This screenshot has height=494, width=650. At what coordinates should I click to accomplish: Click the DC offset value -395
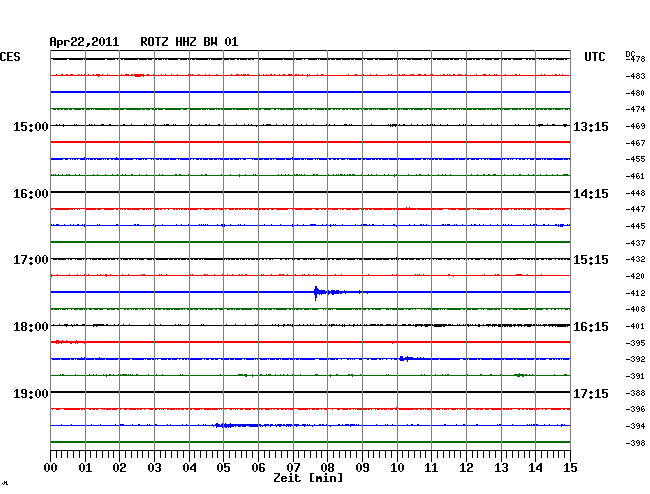coord(635,343)
